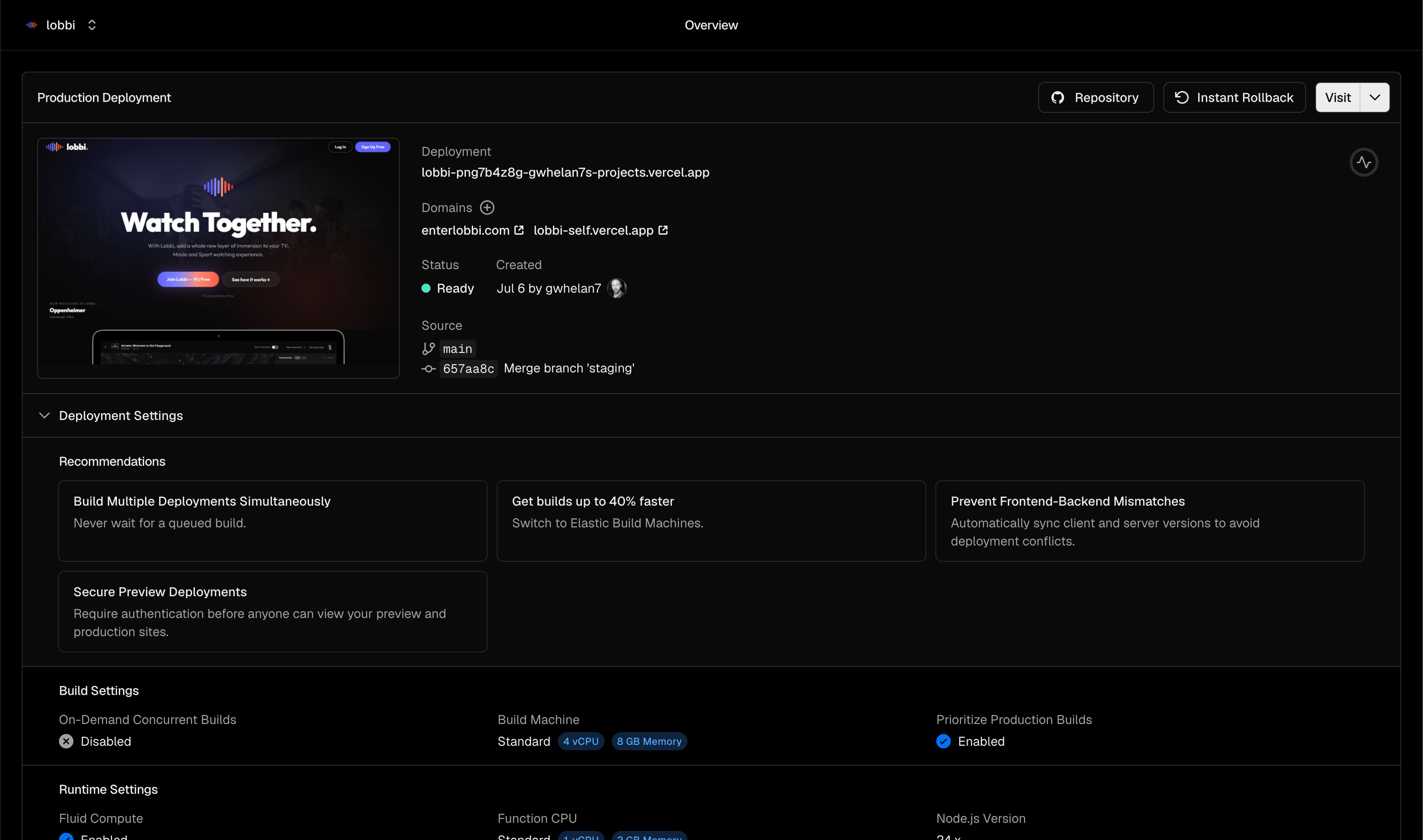The width and height of the screenshot is (1423, 840).
Task: Click 'Jul 6 by gwhelan7' text
Action: coord(548,288)
